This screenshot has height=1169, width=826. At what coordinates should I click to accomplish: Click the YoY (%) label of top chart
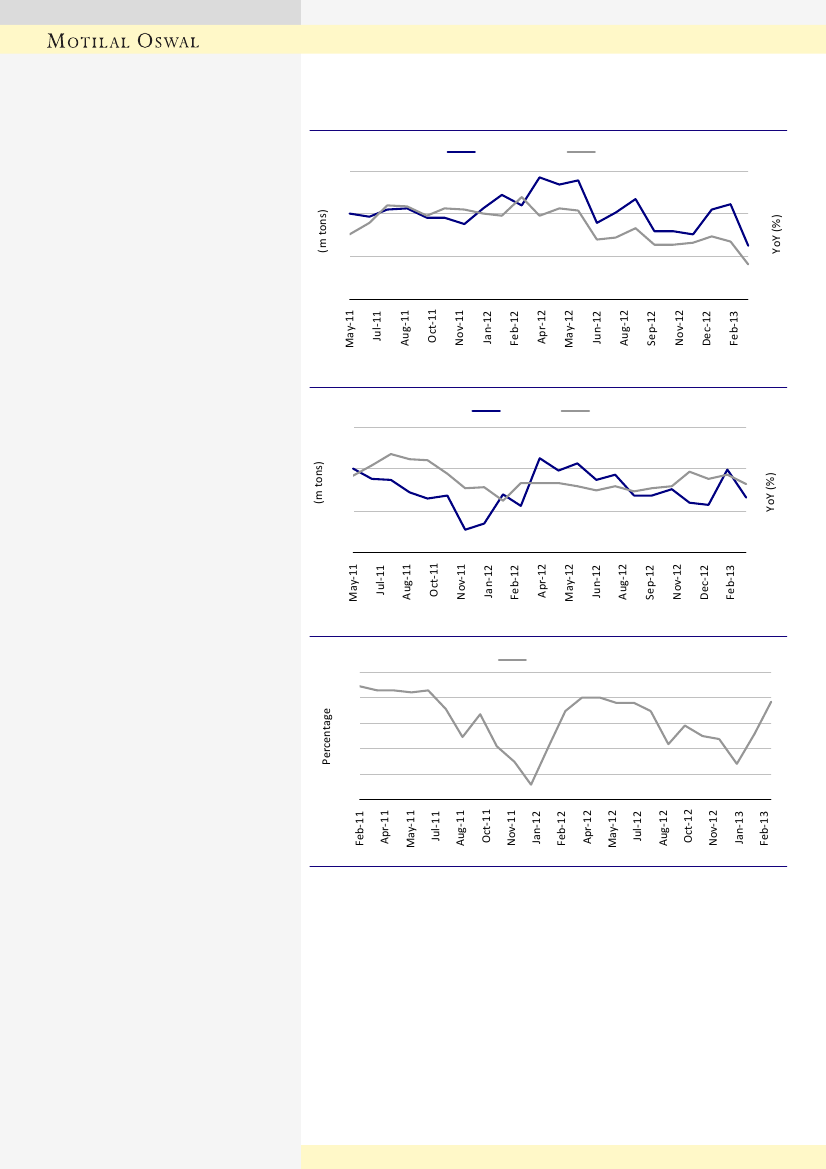coord(776,235)
